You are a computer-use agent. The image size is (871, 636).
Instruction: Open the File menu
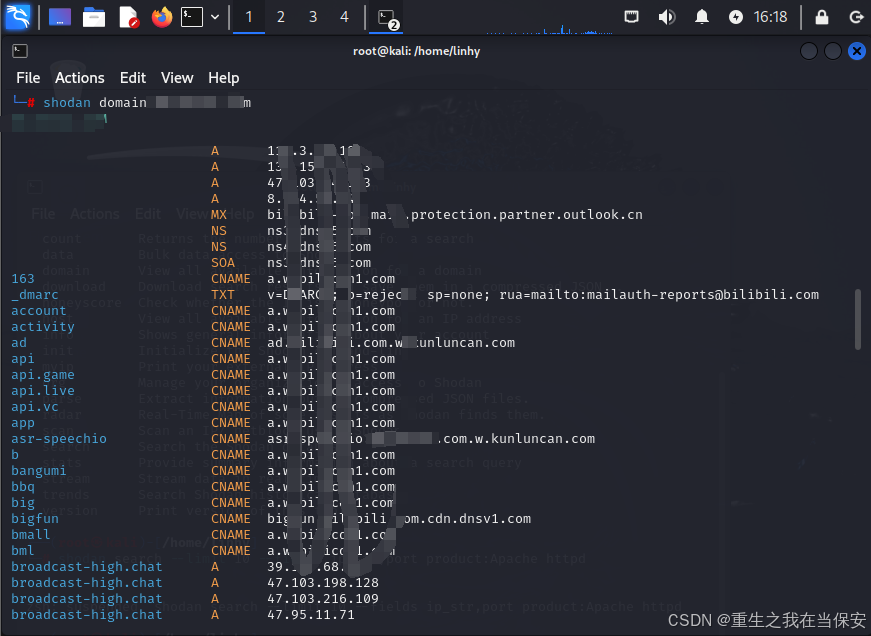point(28,78)
